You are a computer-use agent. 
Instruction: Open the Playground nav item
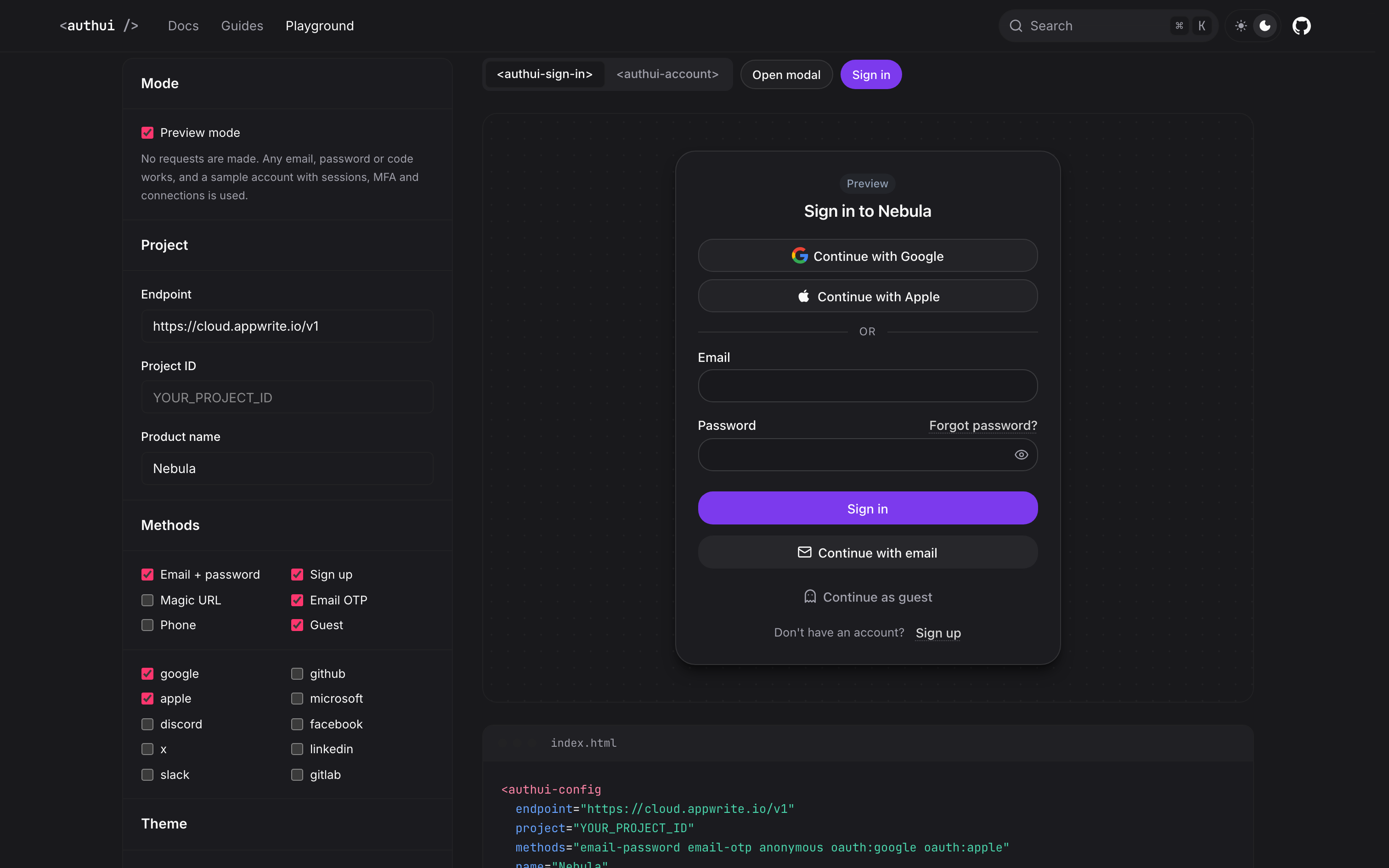coord(320,26)
